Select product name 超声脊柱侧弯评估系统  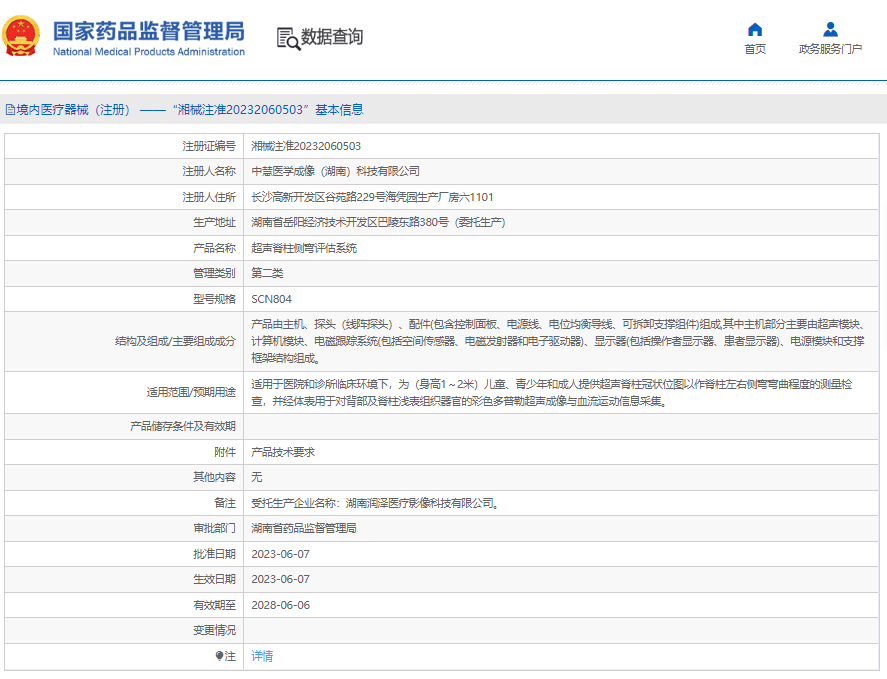pos(304,248)
